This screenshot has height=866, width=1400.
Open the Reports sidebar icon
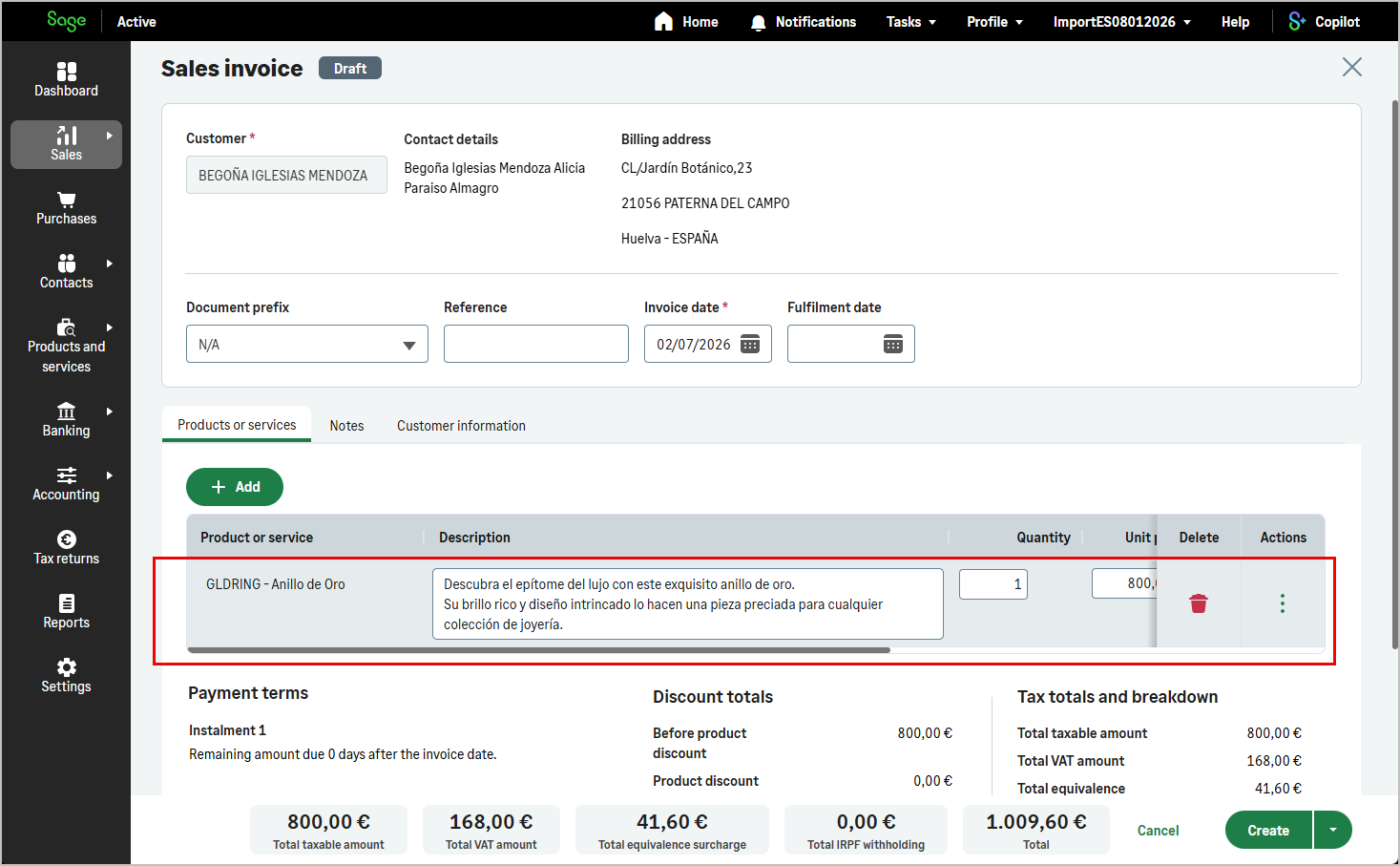[x=66, y=603]
